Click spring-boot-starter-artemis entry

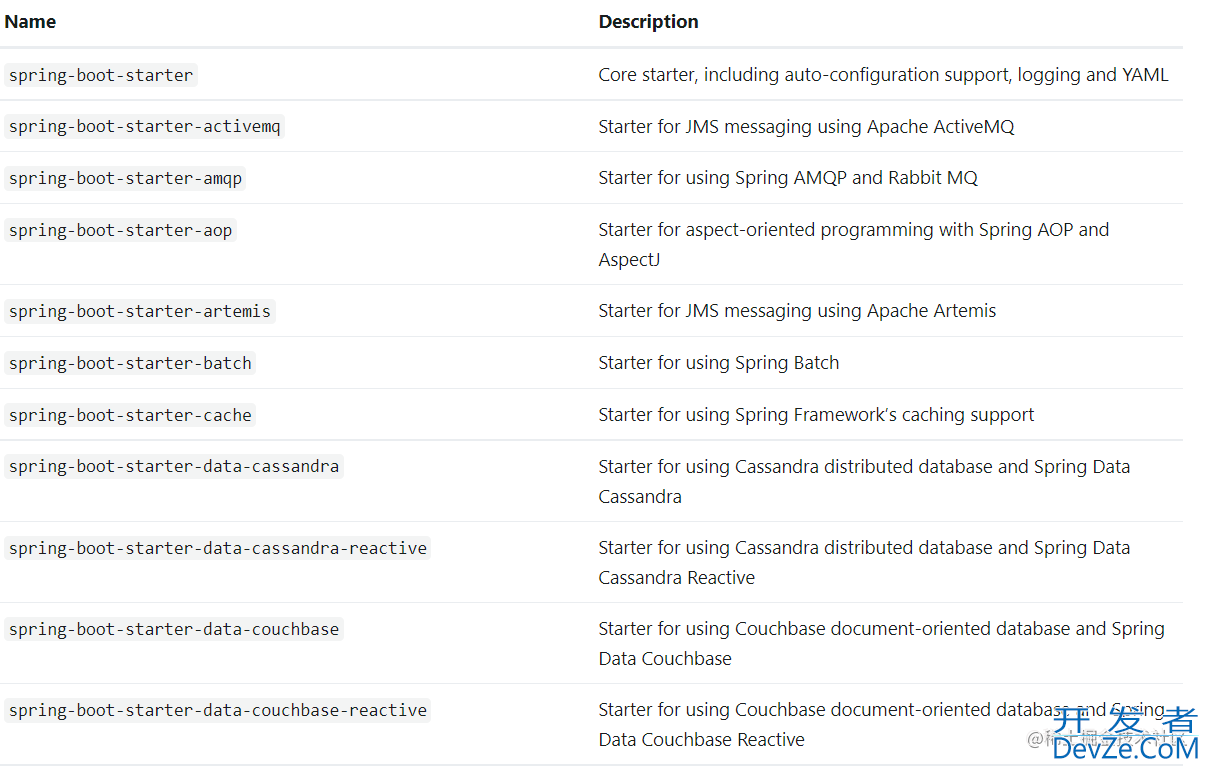point(139,311)
